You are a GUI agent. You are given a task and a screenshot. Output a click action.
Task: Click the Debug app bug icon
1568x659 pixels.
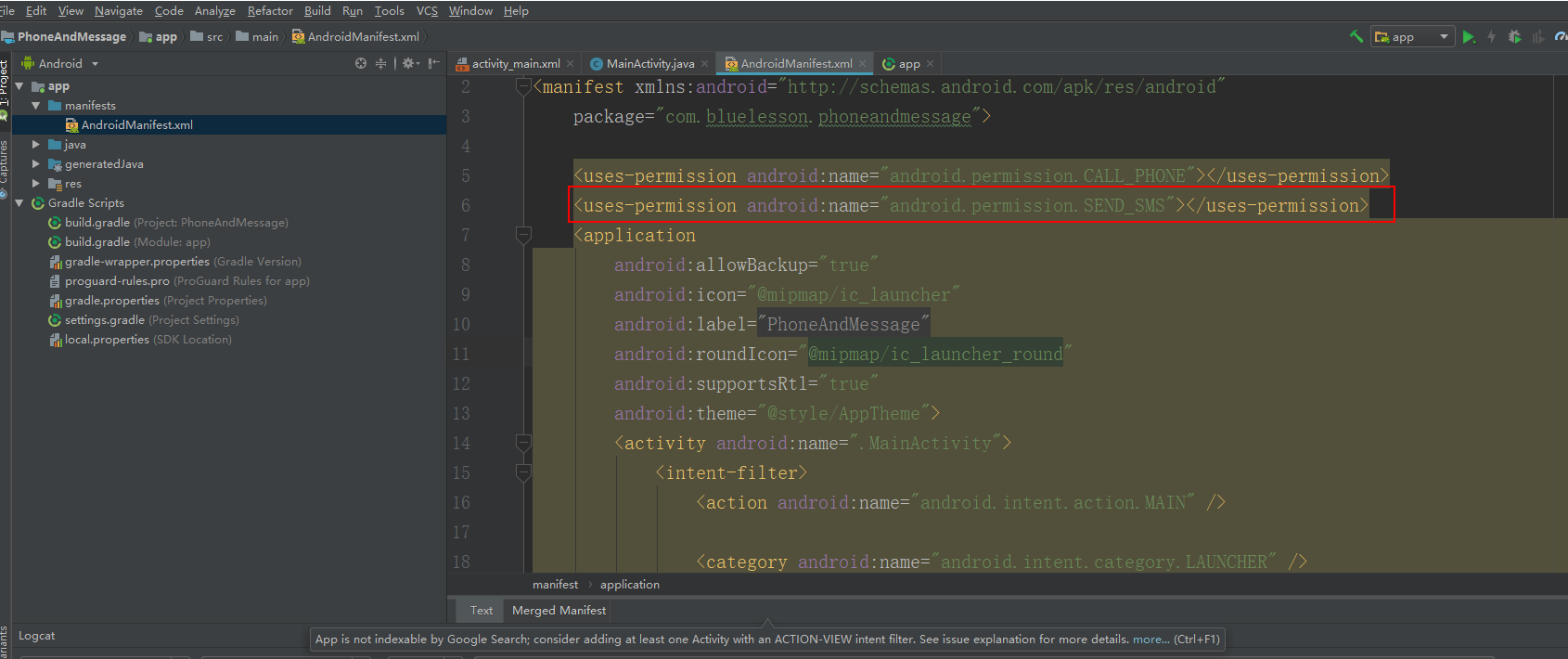tap(1515, 37)
